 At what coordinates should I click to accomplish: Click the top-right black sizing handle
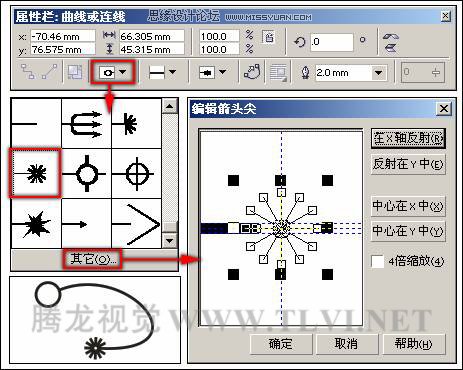327,180
